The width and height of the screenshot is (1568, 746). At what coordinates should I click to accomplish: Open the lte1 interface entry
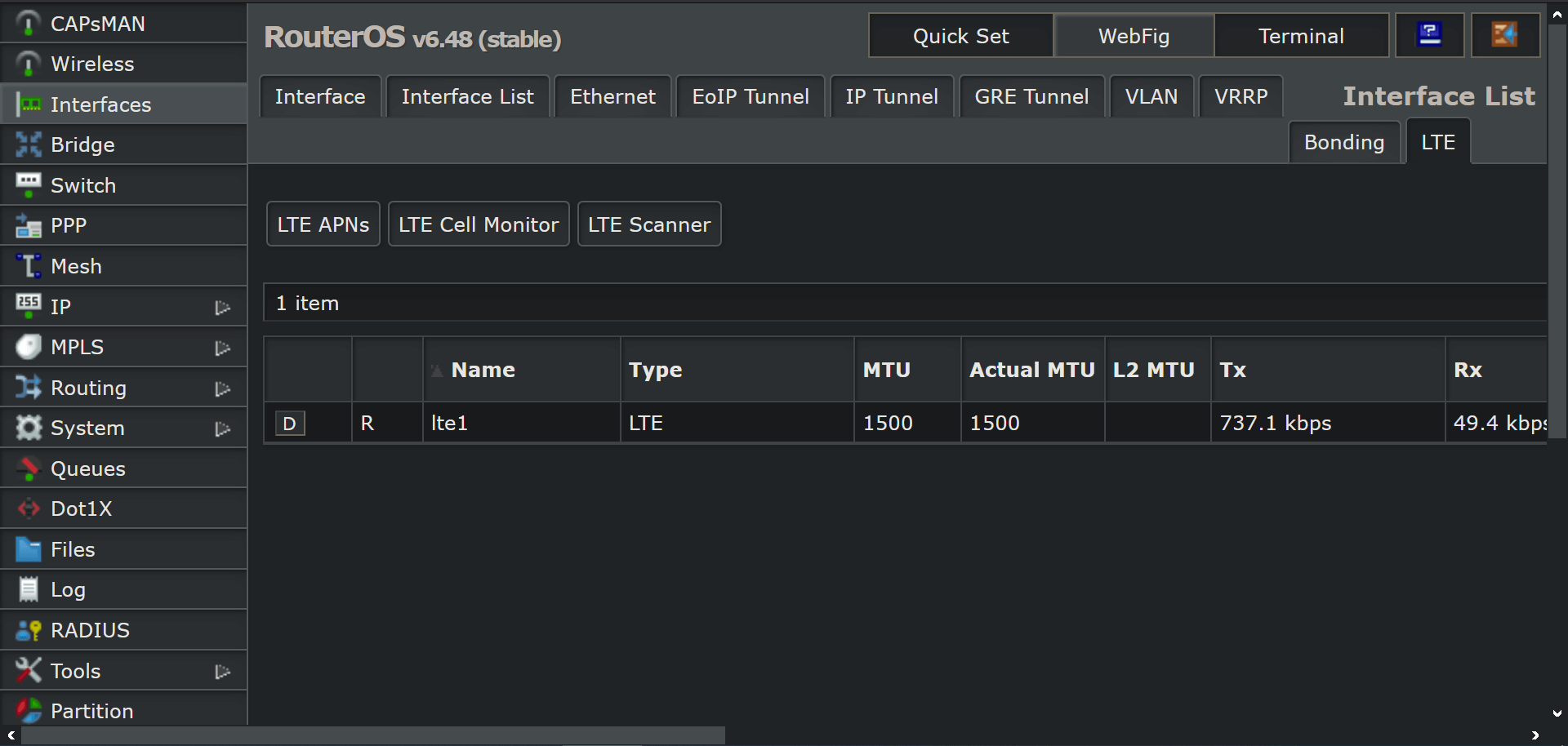click(x=449, y=424)
